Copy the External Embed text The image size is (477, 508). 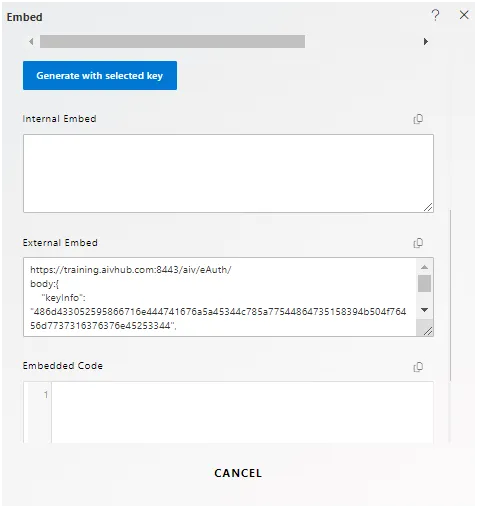coord(418,243)
